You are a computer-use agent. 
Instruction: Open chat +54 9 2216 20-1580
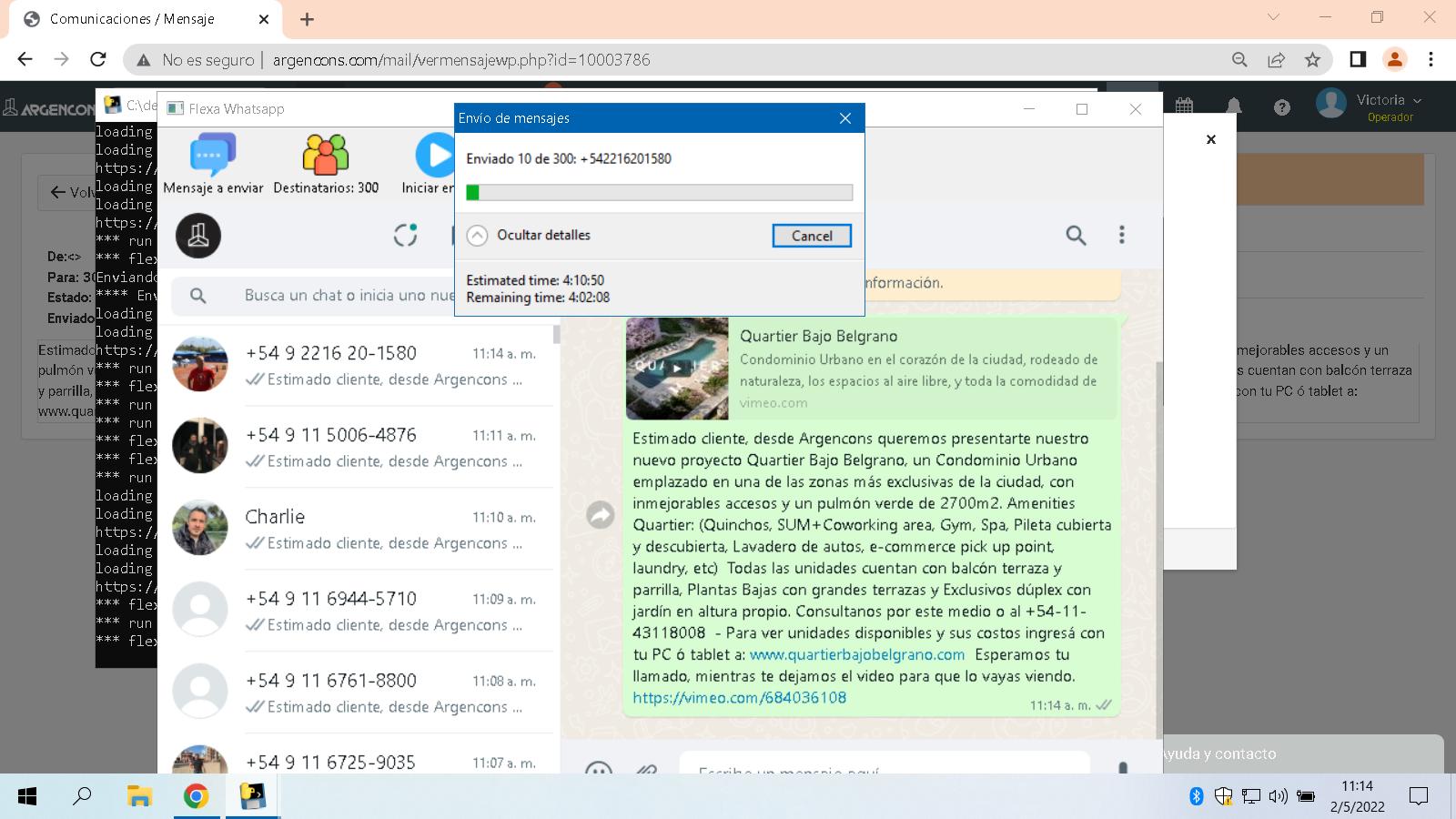tap(356, 365)
